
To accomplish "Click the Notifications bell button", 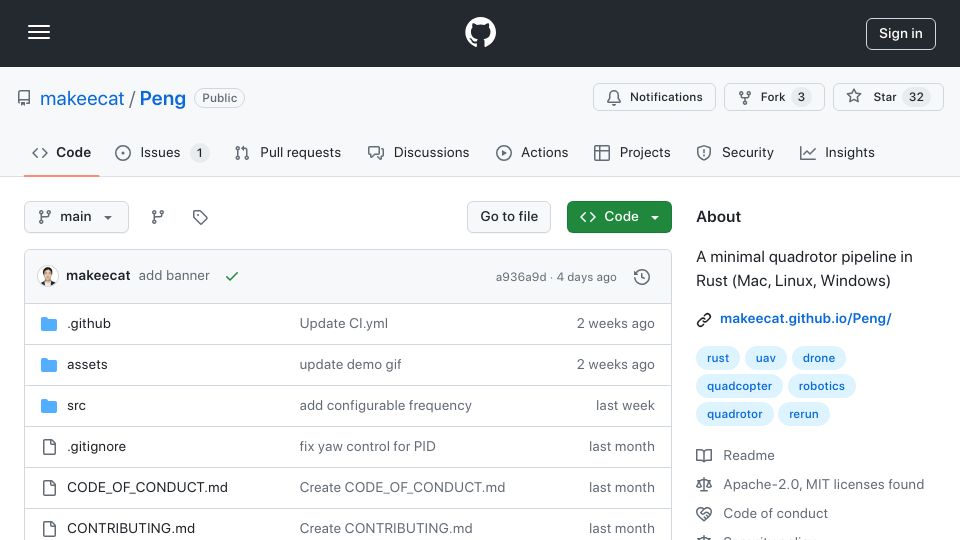I will click(x=654, y=97).
